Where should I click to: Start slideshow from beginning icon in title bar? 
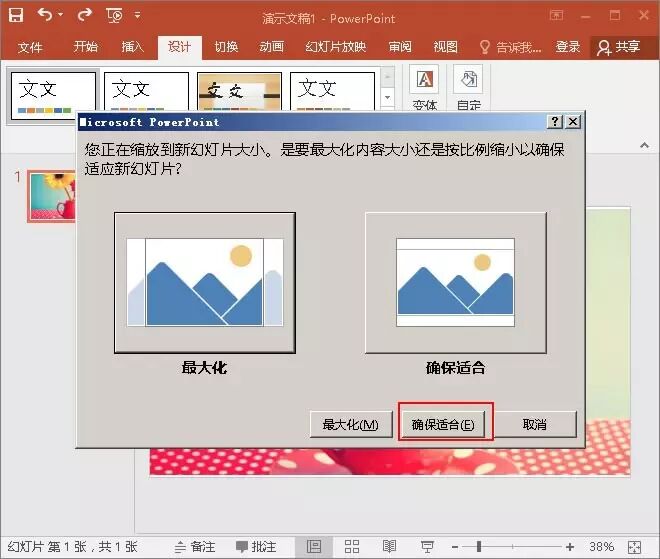pyautogui.click(x=114, y=16)
